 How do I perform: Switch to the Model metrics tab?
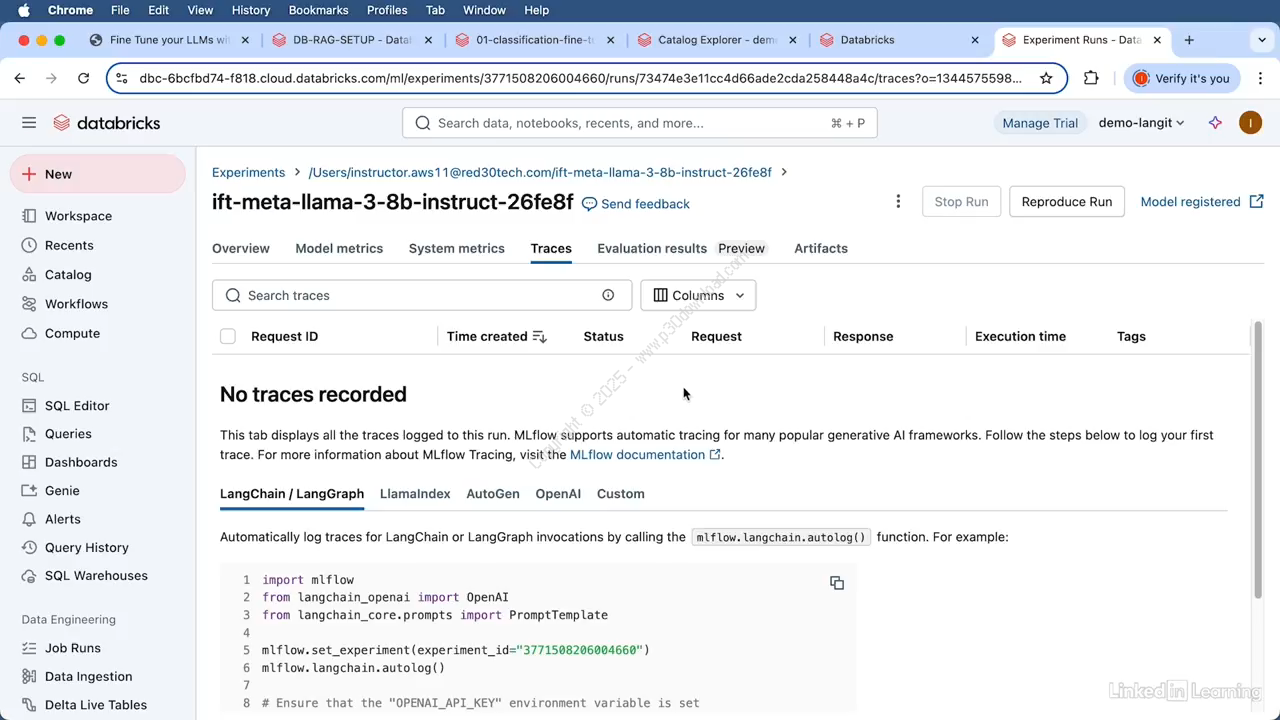click(x=339, y=248)
